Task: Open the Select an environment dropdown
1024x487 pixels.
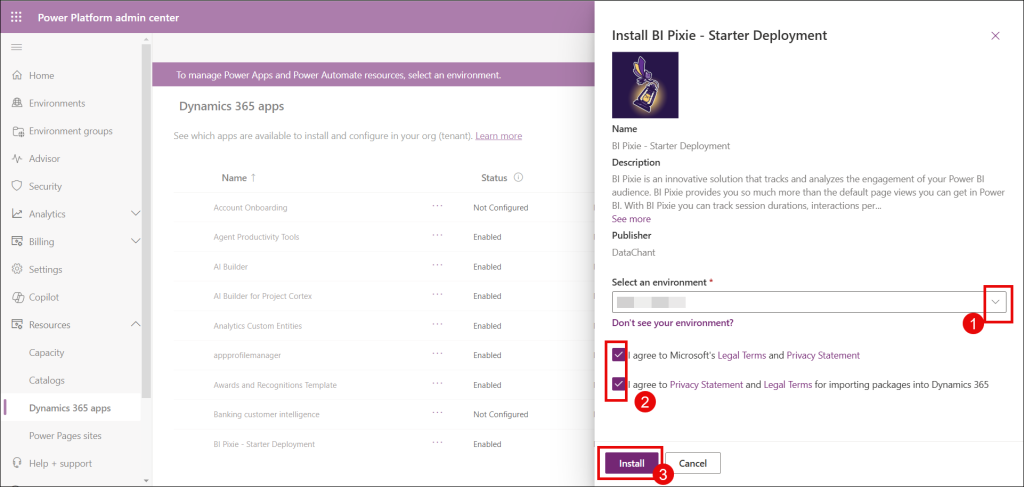Action: click(x=996, y=301)
